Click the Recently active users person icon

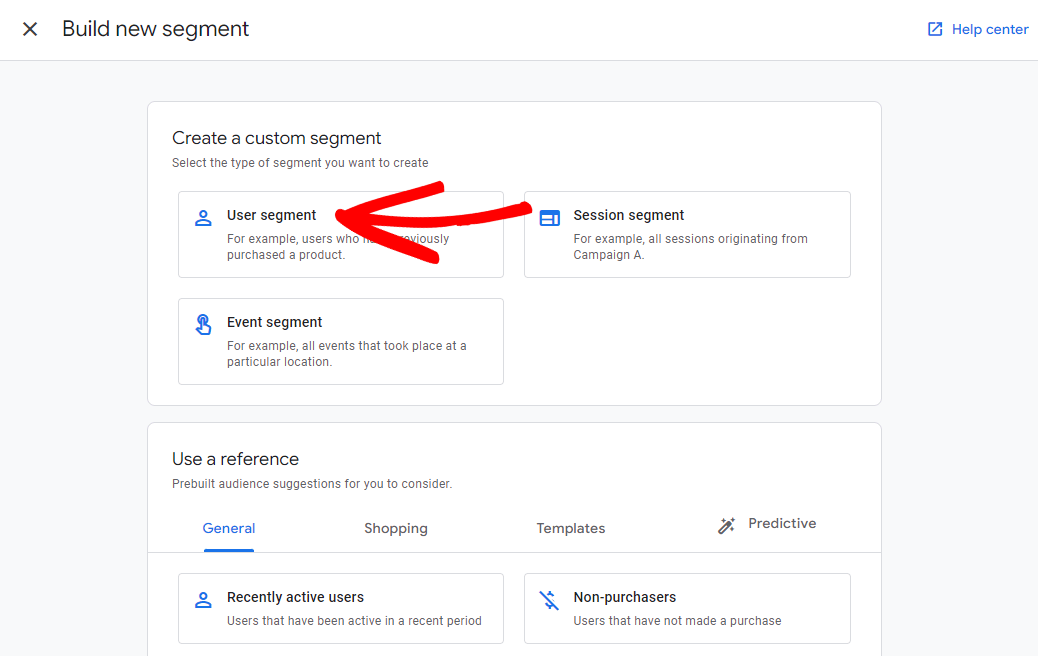tap(203, 599)
